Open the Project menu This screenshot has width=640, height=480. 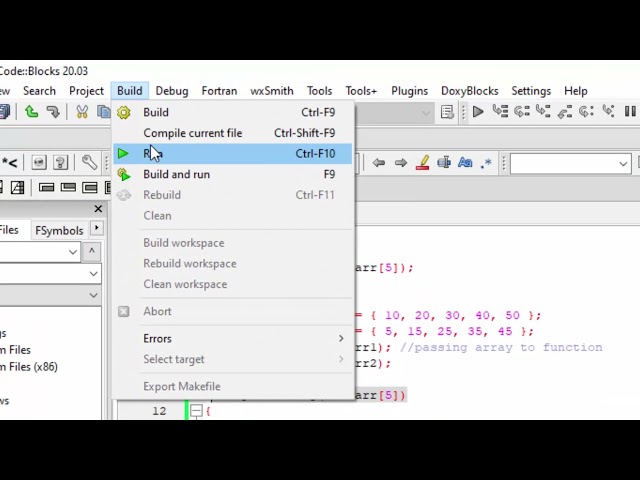coord(87,91)
